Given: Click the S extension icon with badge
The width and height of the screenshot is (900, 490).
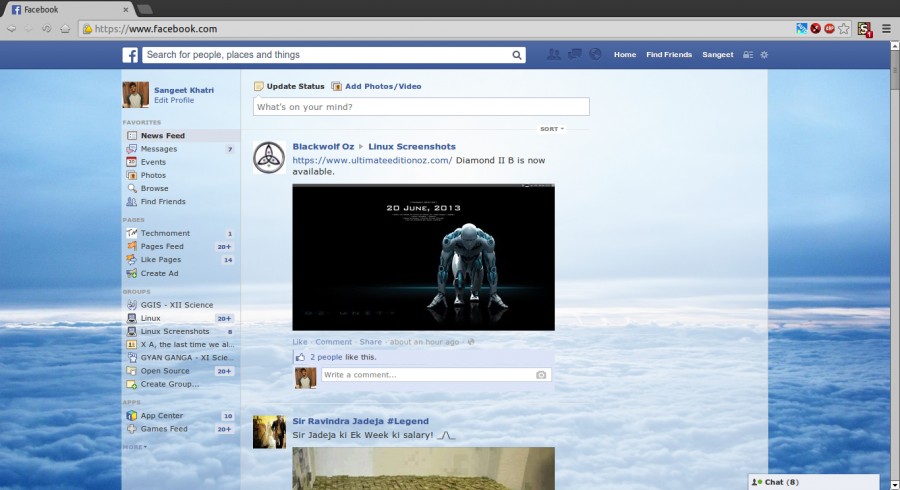Looking at the screenshot, I should tap(864, 29).
